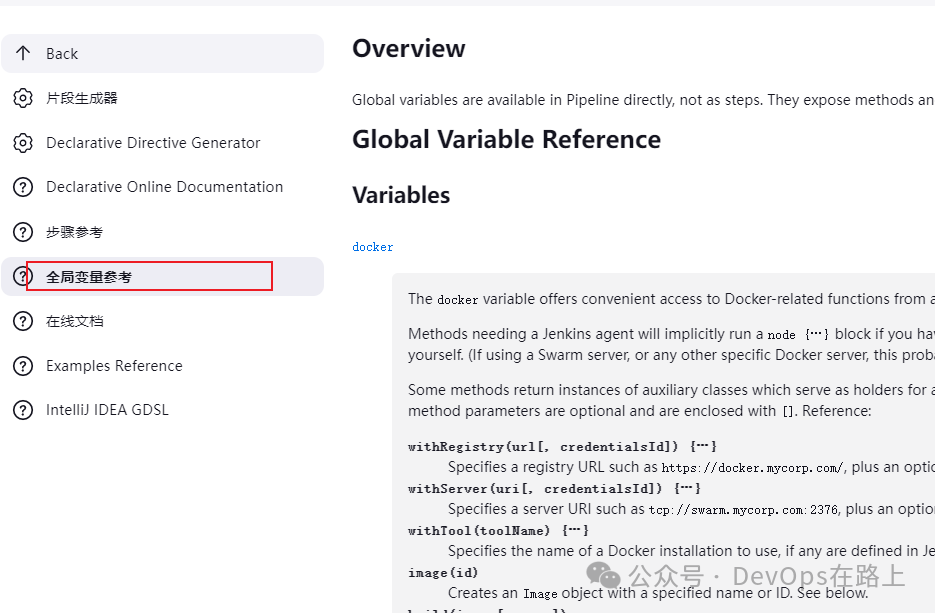Viewport: 935px width, 613px height.
Task: Select 步骤参考 in the sidebar
Action: point(162,232)
